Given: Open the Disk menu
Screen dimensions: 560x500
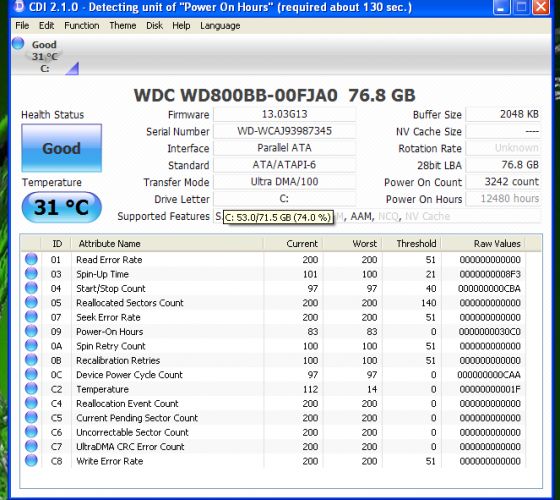Looking at the screenshot, I should [155, 26].
